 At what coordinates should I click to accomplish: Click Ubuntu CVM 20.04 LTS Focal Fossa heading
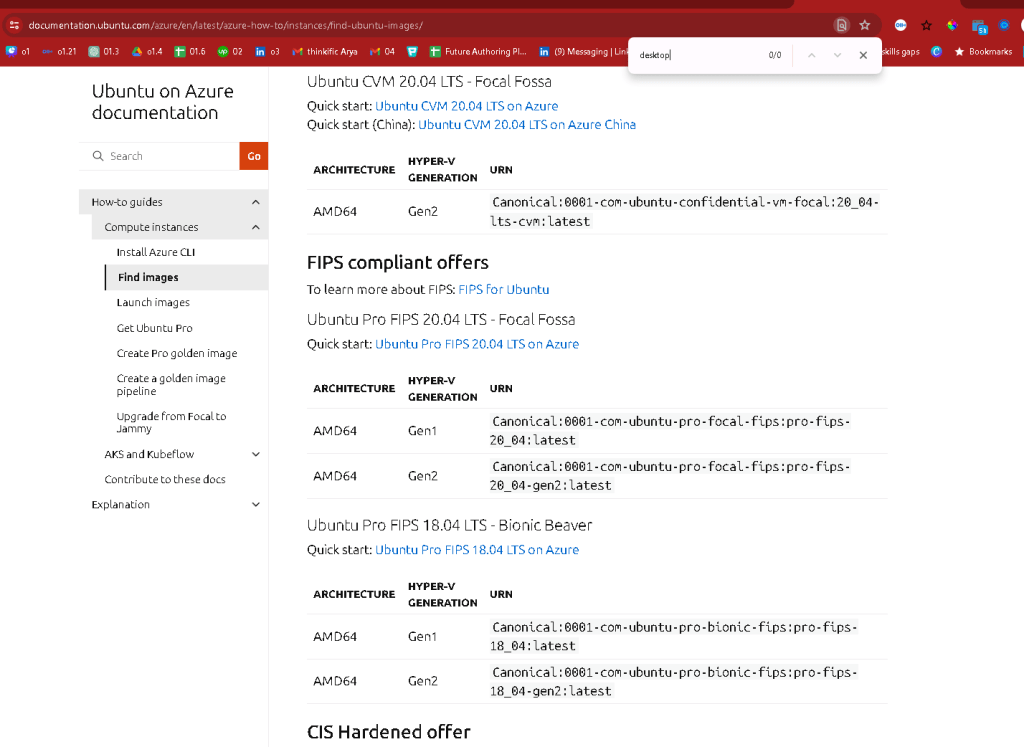tap(429, 82)
